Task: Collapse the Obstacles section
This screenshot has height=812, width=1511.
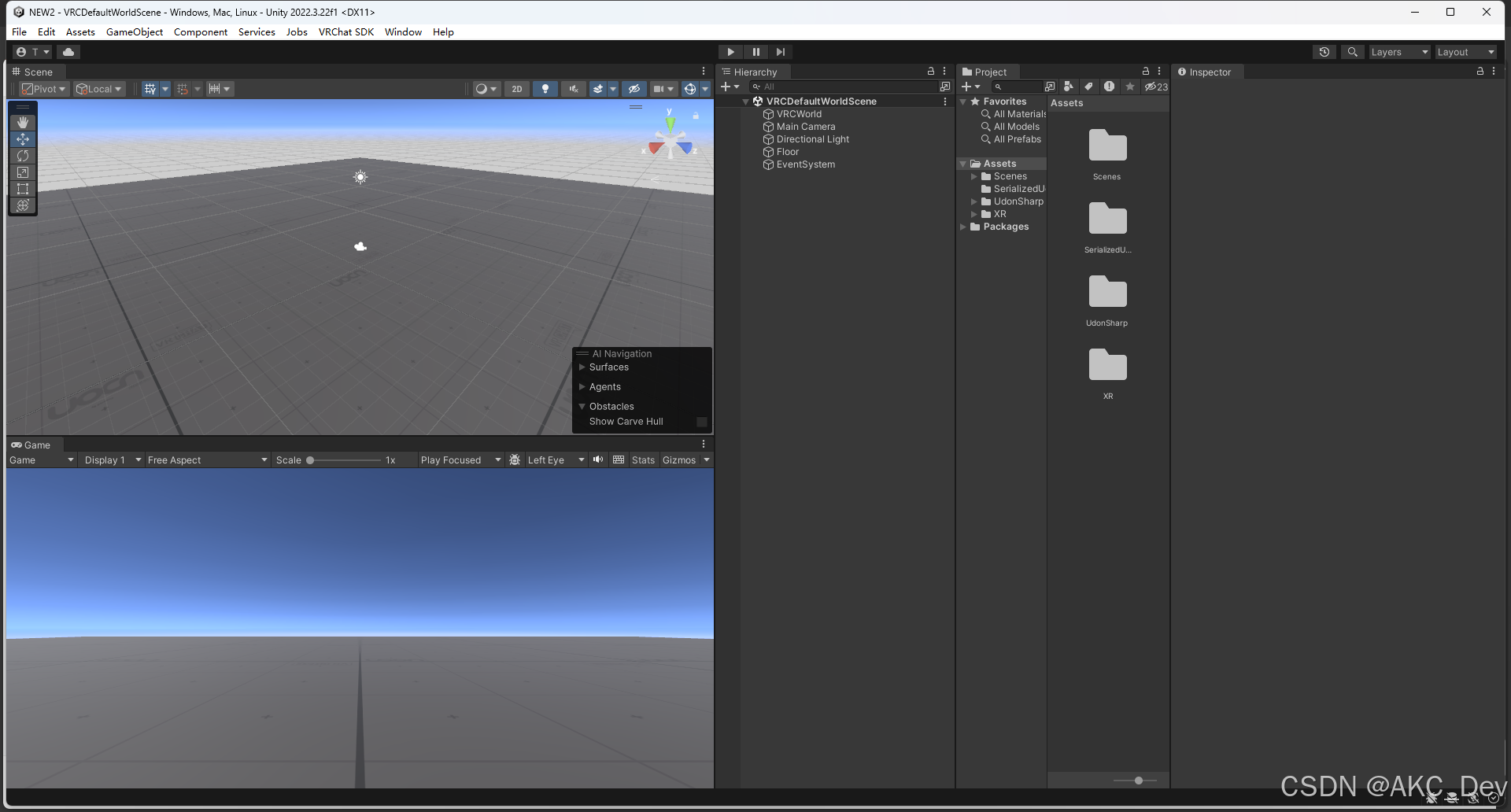Action: pyautogui.click(x=582, y=407)
